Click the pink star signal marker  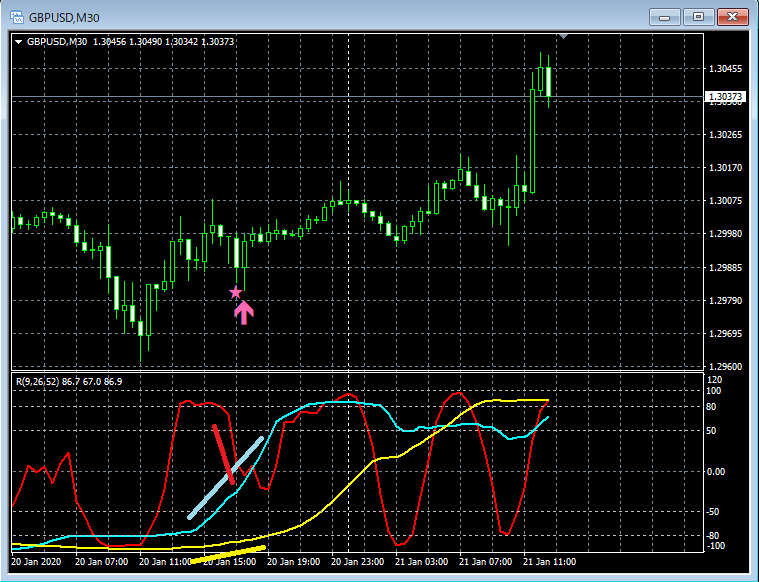click(x=235, y=292)
